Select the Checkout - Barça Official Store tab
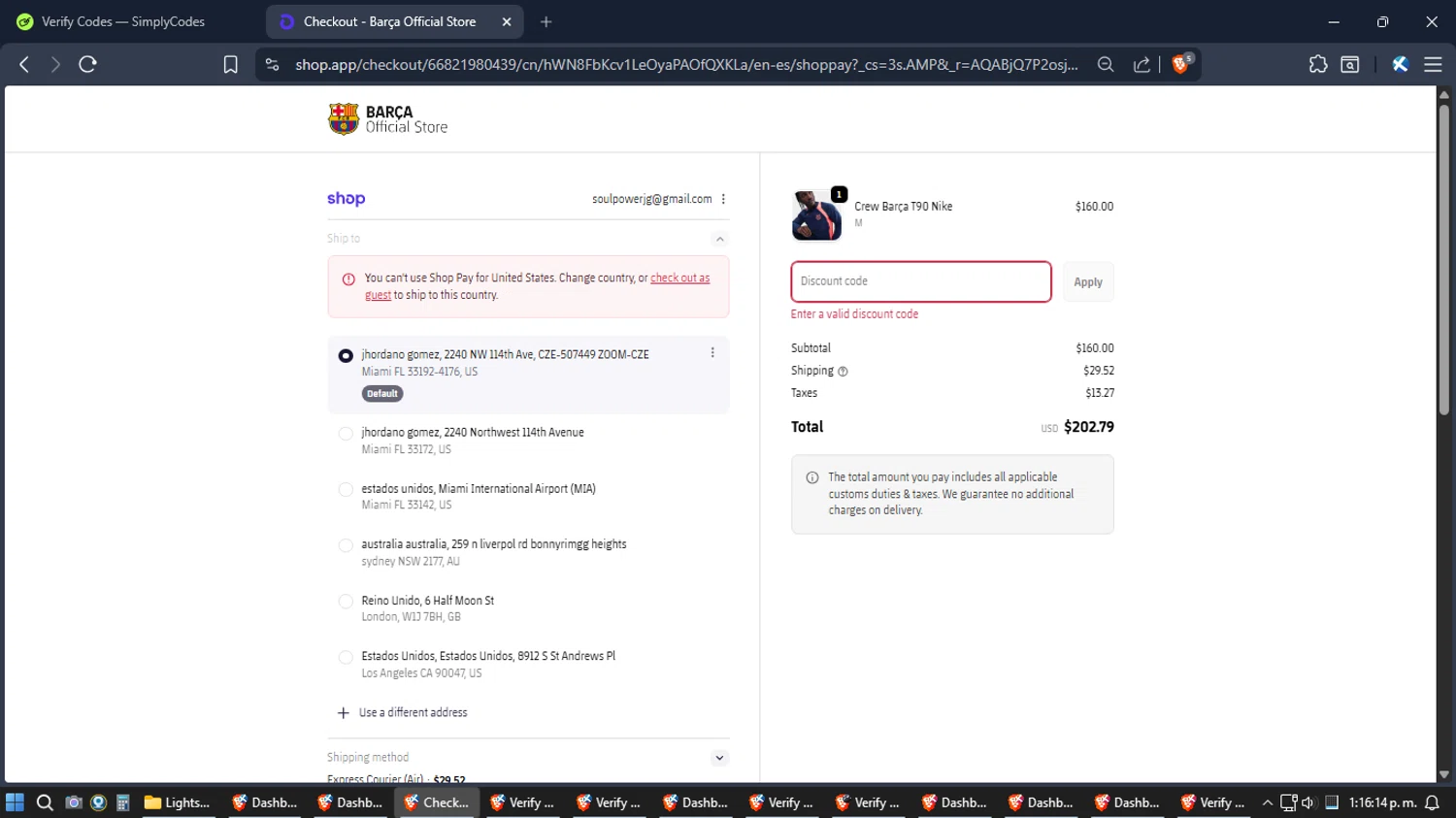 395,21
